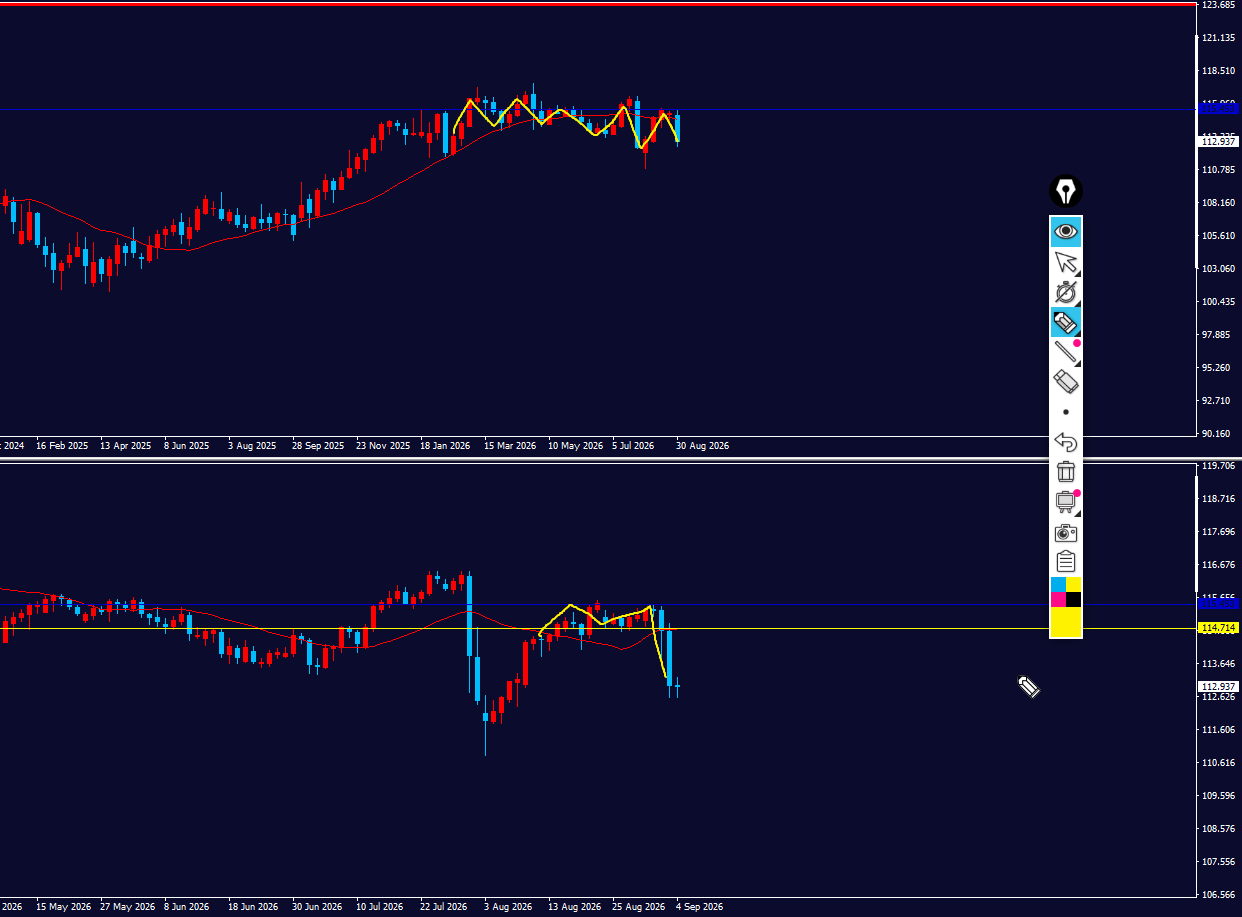Image resolution: width=1242 pixels, height=917 pixels.
Task: Select the arrow cursor tool
Action: coord(1066,263)
